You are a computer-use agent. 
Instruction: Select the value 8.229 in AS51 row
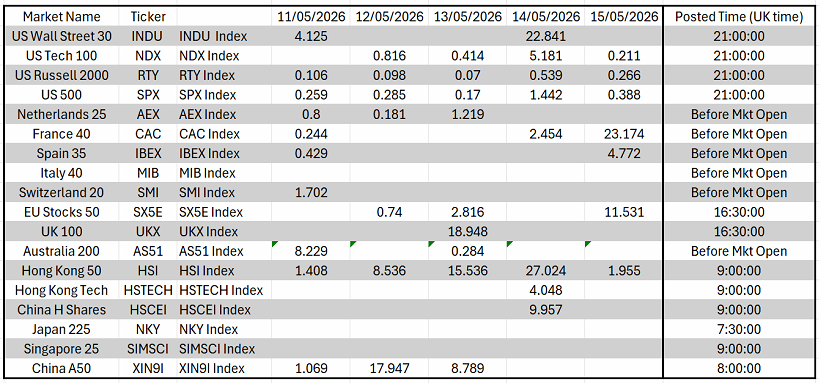coord(311,251)
